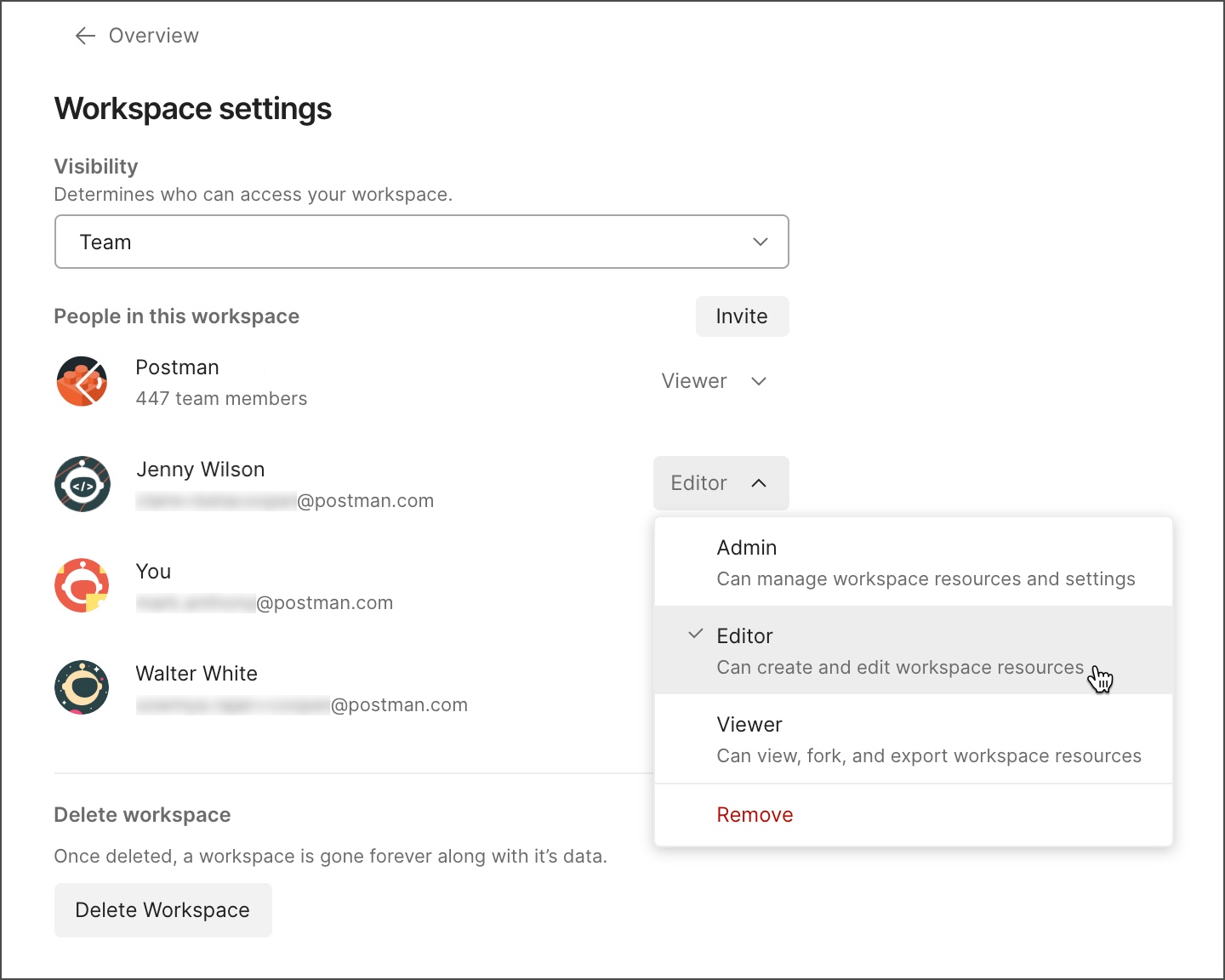The height and width of the screenshot is (980, 1225).
Task: Select the Admin role option
Action: 914,562
